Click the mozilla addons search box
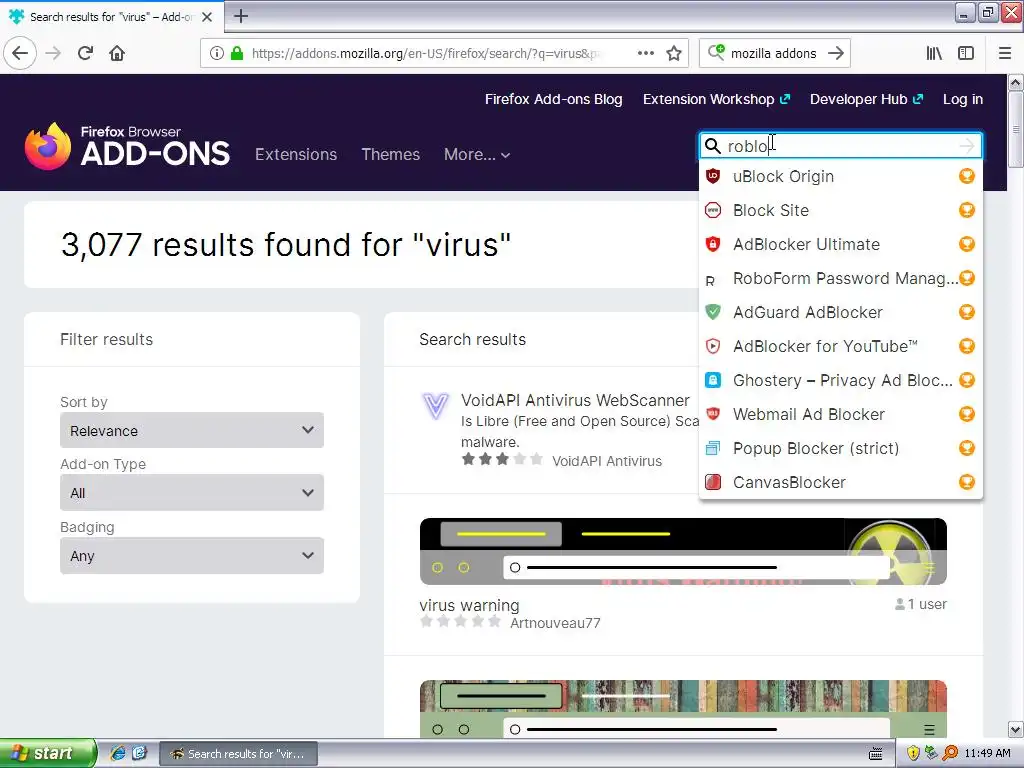The height and width of the screenshot is (768, 1024). (774, 54)
